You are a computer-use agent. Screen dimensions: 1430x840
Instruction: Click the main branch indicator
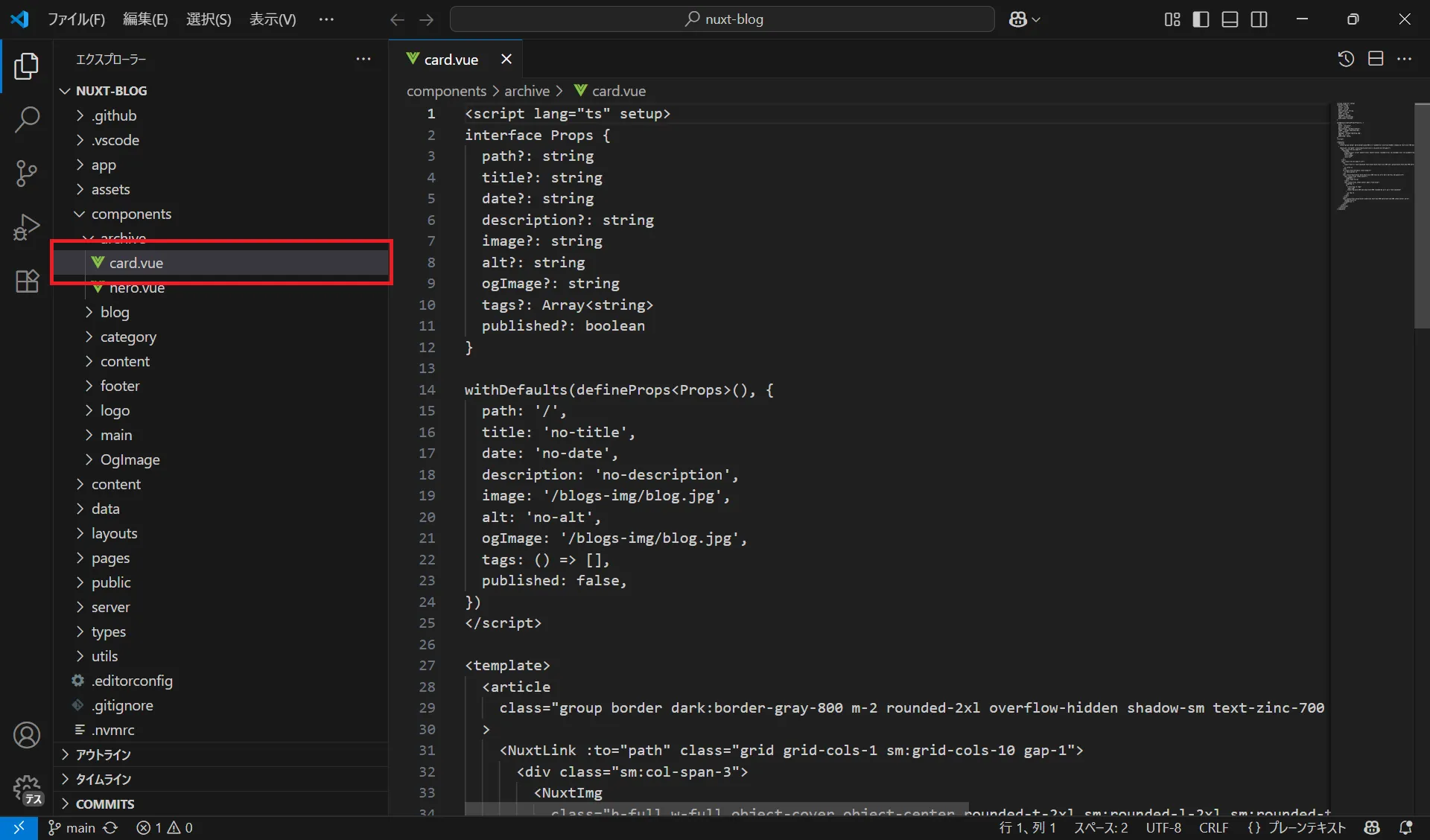click(72, 827)
